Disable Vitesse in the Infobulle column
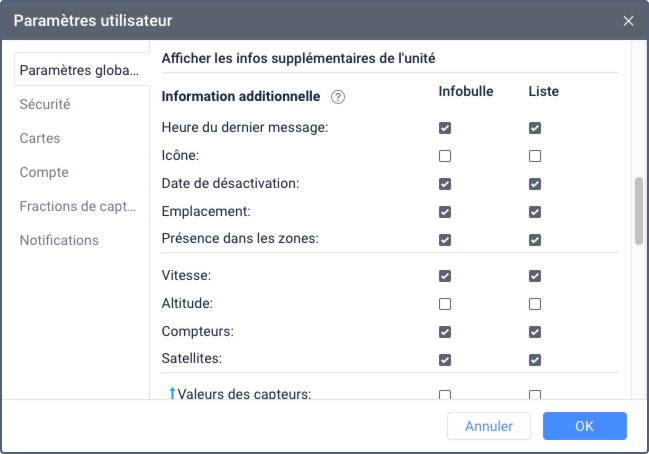 point(445,276)
